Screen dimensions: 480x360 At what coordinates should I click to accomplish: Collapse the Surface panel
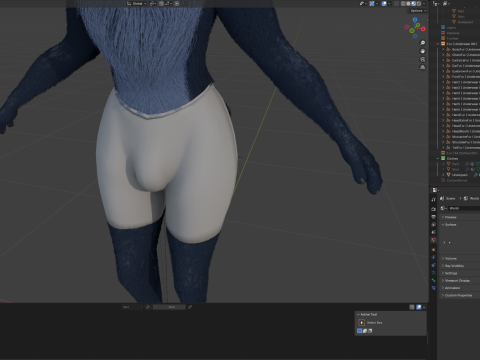460,225
